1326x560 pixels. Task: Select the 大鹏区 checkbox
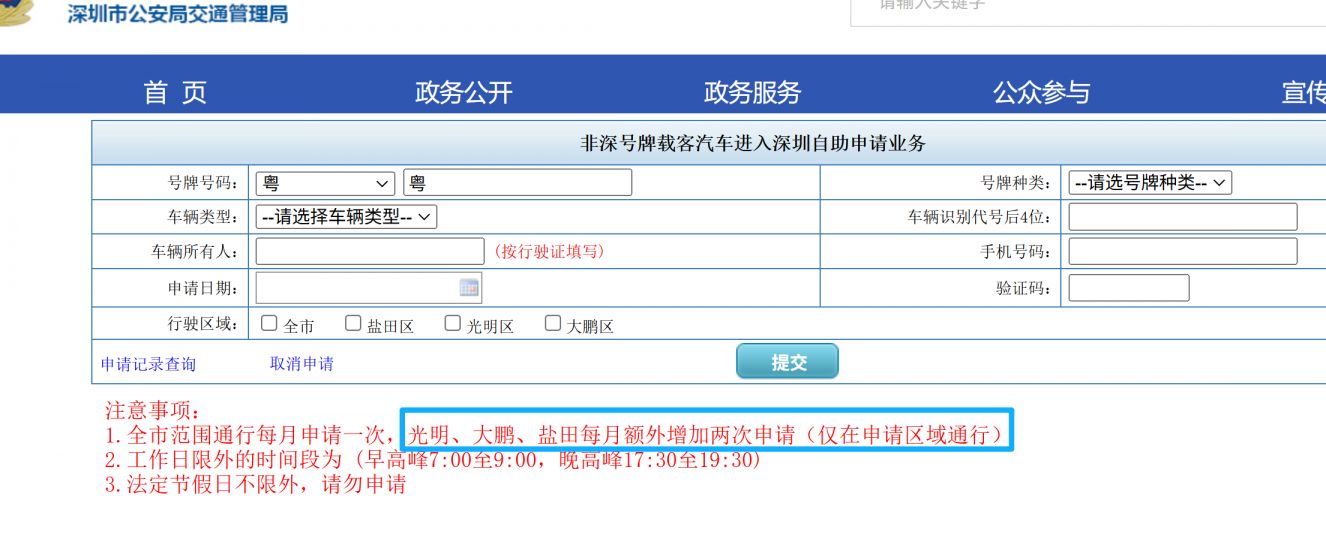coord(553,323)
